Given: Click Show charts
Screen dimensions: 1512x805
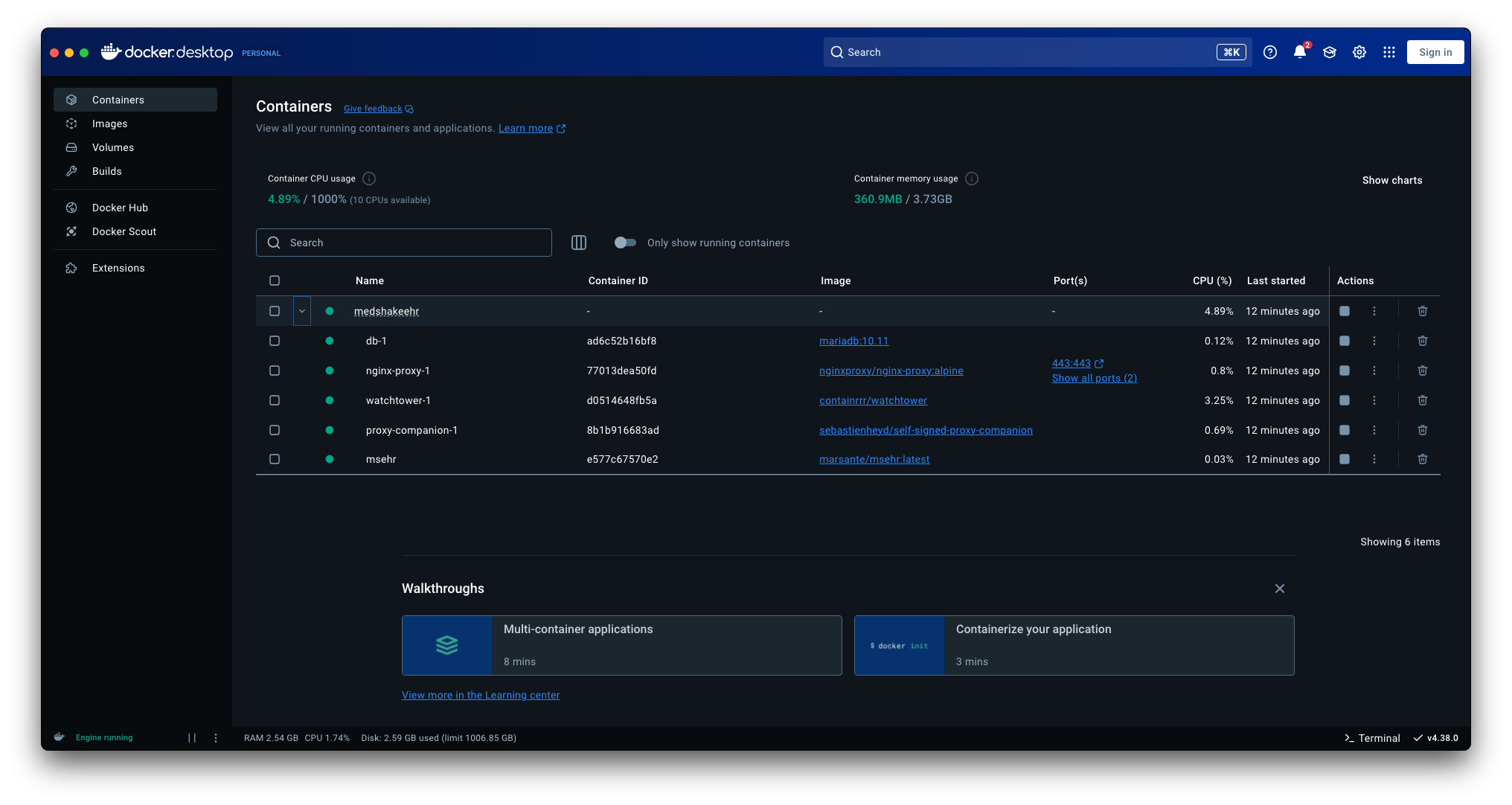Looking at the screenshot, I should (1392, 180).
